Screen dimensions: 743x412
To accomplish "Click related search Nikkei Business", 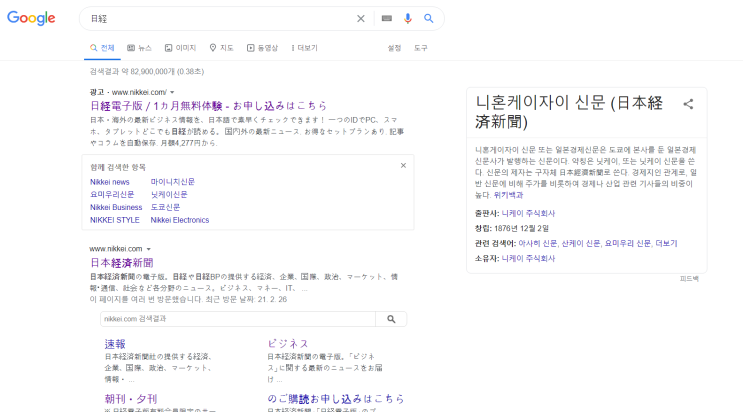I will coord(116,207).
